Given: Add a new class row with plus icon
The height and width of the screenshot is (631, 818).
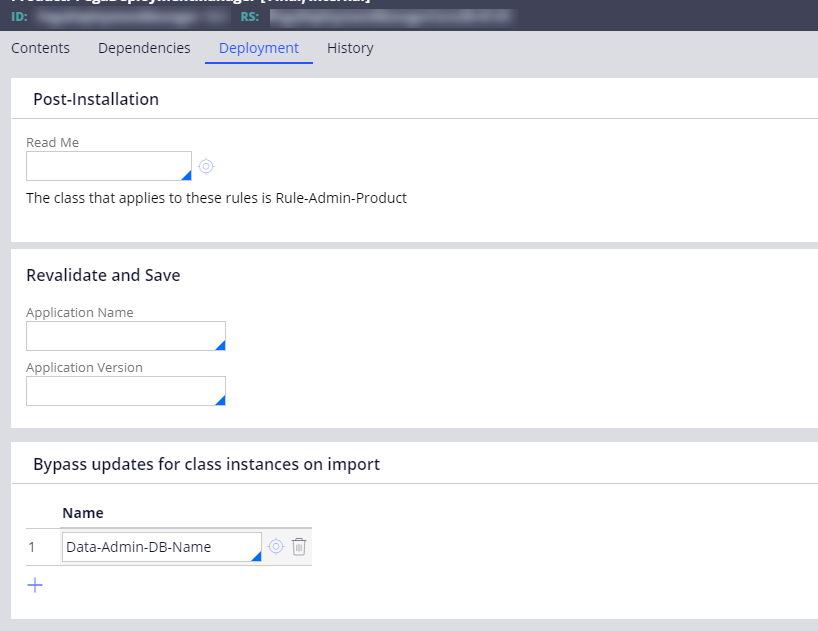Looking at the screenshot, I should coord(35,585).
